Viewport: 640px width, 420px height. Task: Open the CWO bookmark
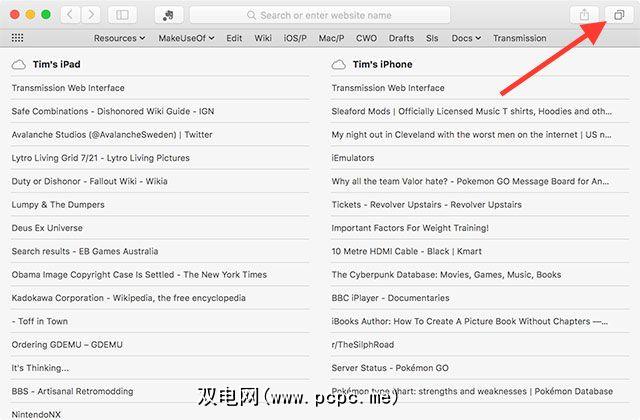point(366,38)
